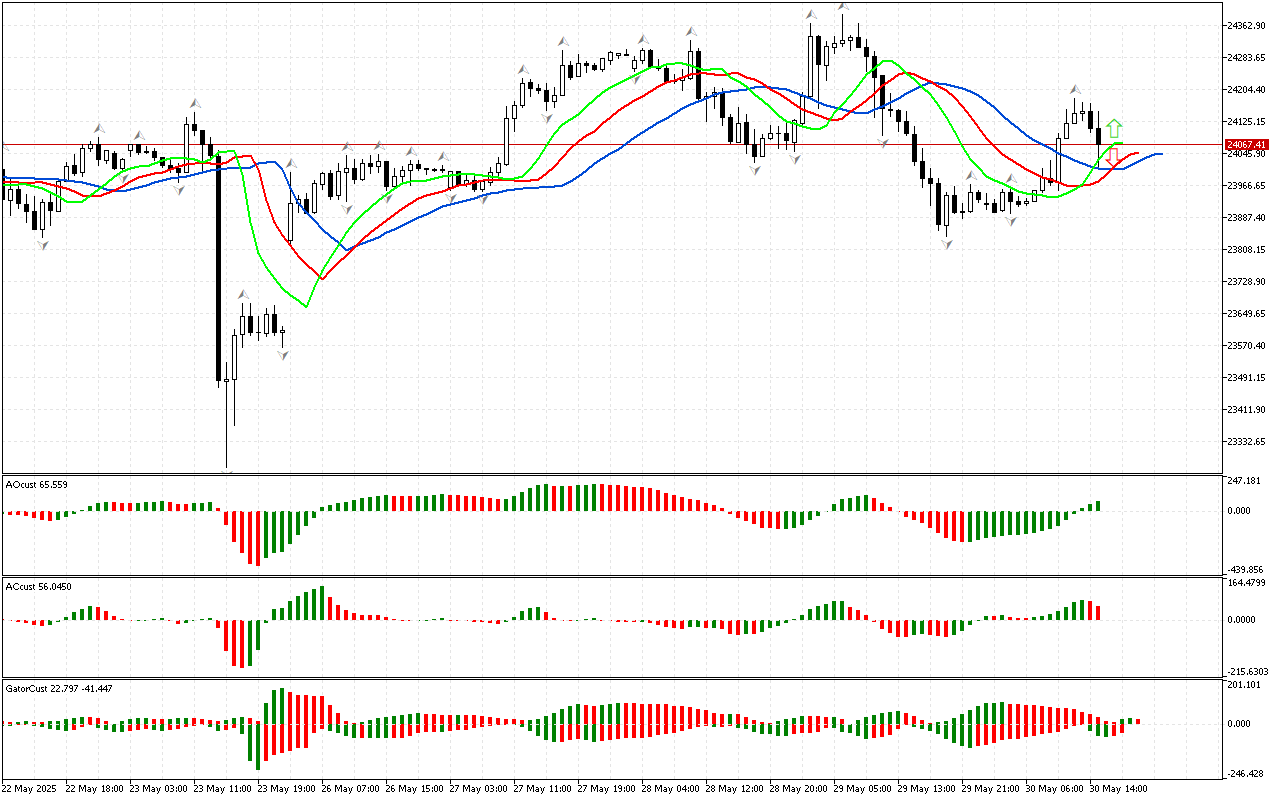The image size is (1280, 800).
Task: Click the up fractal above the 30 May high
Action: 1076,90
